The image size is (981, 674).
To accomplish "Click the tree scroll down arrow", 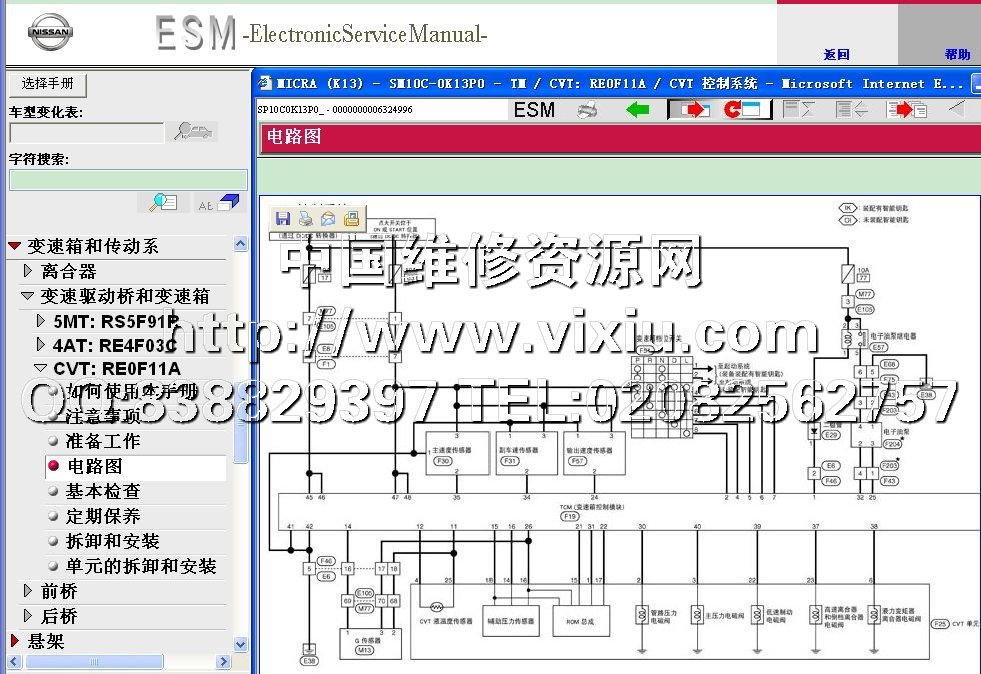I will pyautogui.click(x=240, y=644).
